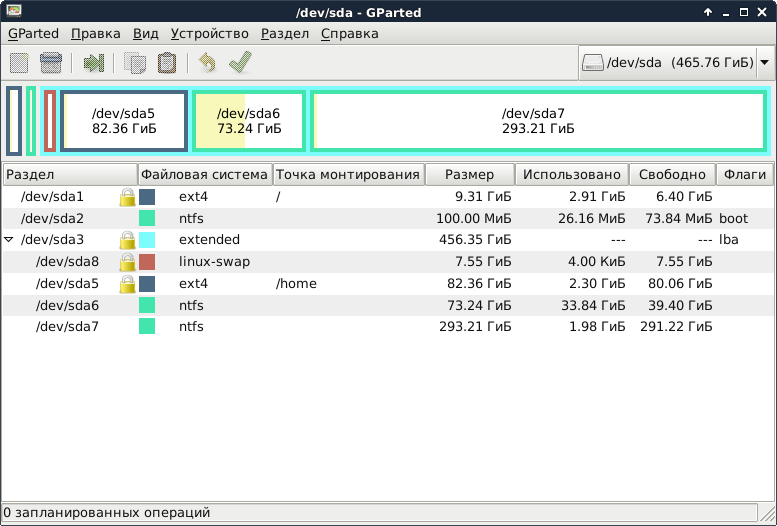Open the Устройство menu
Screen dimensions: 777x526
point(211,33)
